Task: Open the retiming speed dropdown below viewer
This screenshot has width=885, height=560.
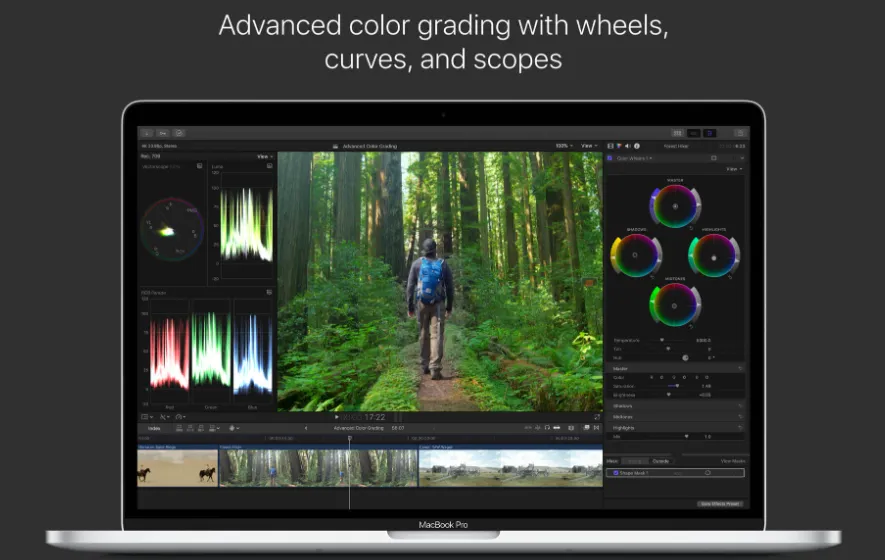Action: 181,417
